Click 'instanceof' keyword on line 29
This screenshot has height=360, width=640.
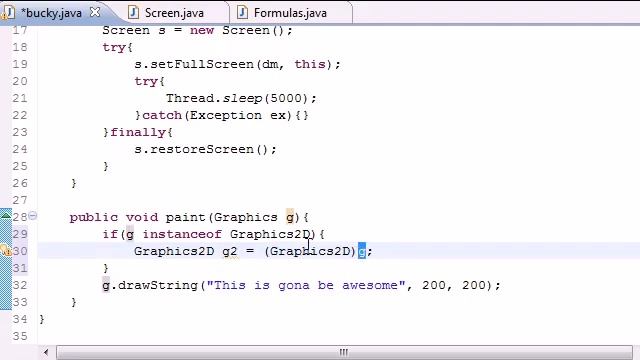(x=182, y=234)
